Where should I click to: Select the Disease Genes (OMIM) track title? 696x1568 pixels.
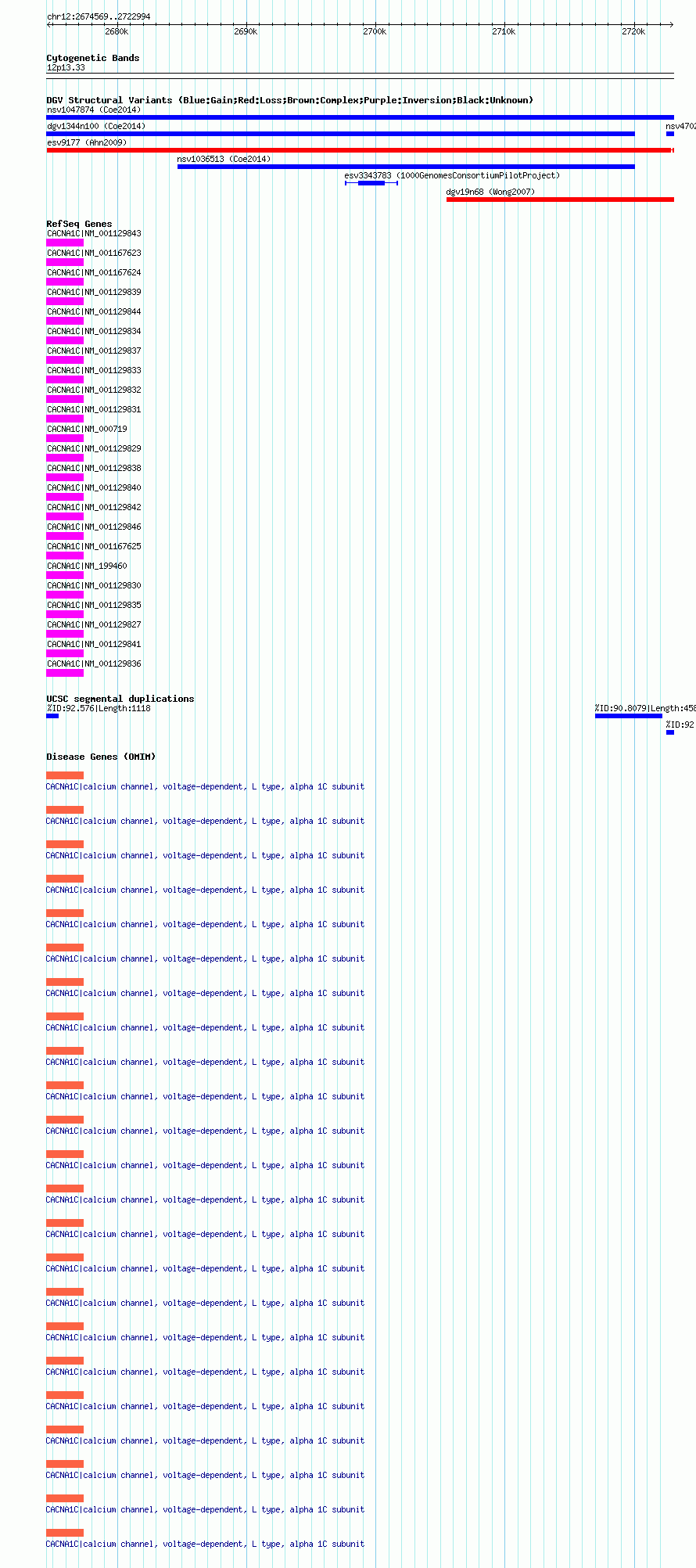pos(101,757)
